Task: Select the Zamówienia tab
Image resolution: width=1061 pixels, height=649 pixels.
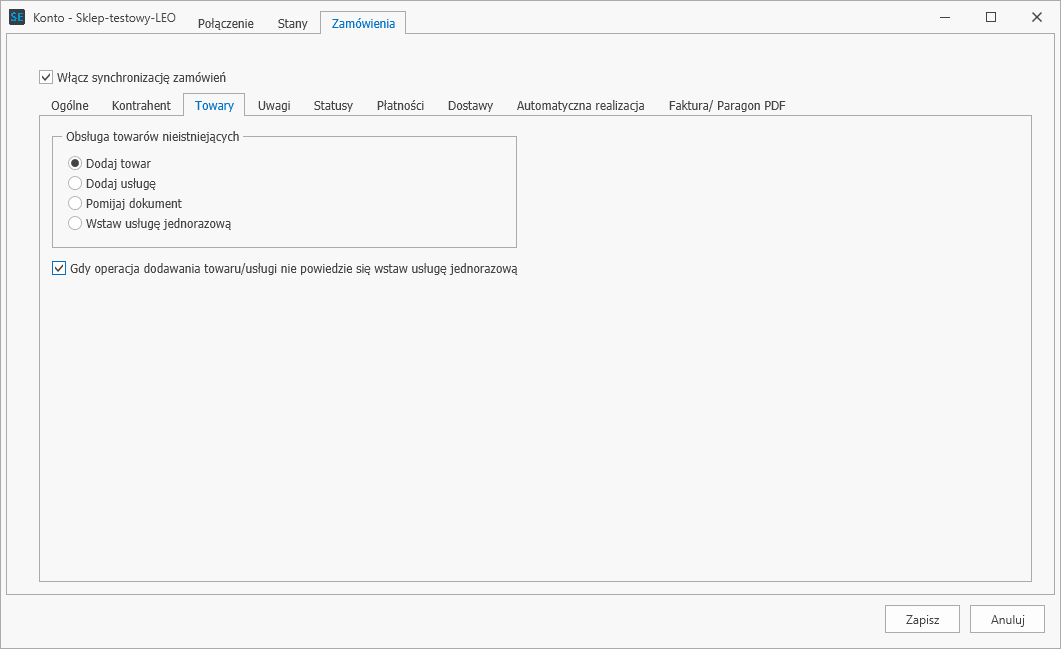Action: [x=363, y=23]
